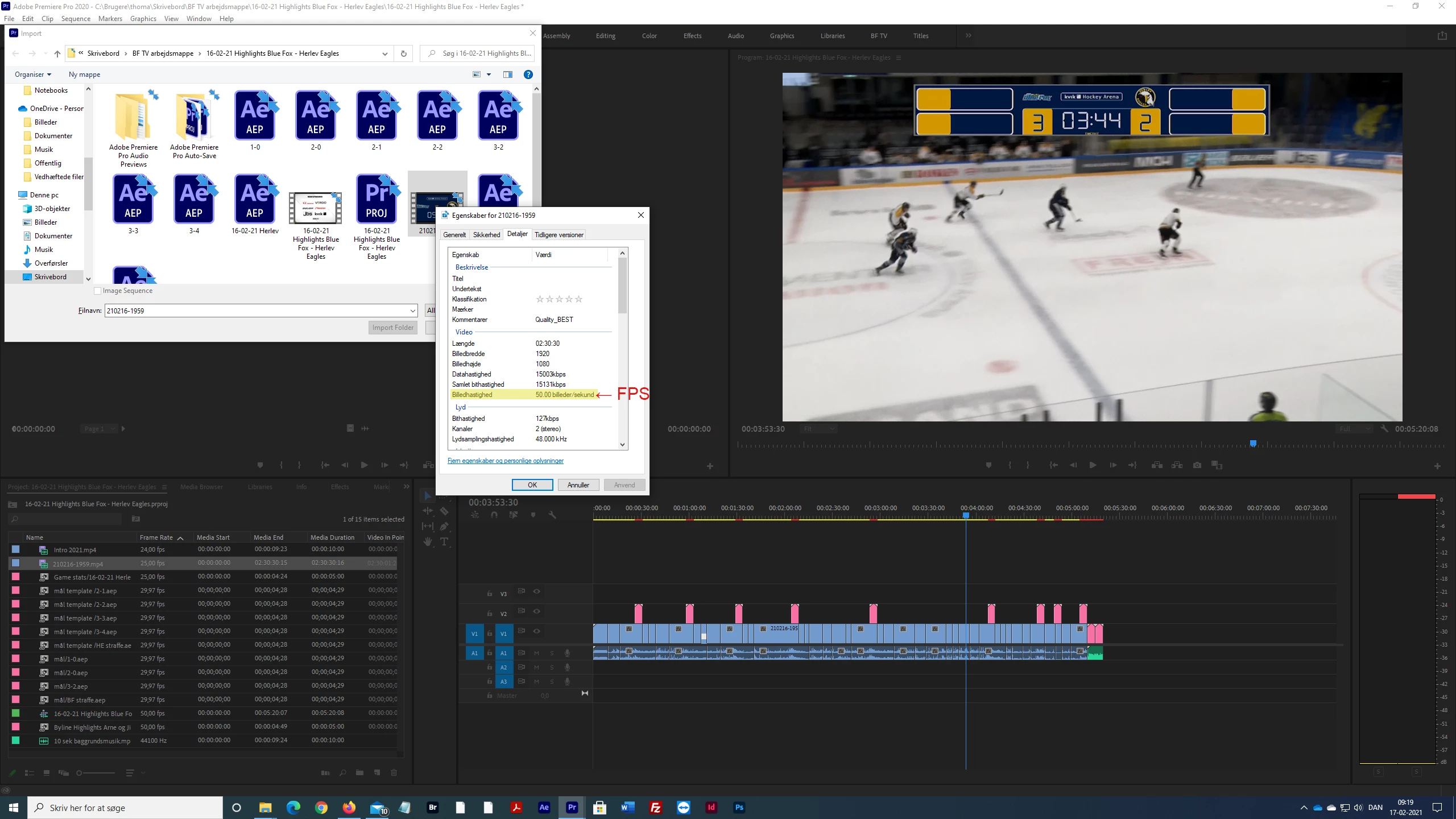Click Mark In in Program monitor
The height and width of the screenshot is (819, 1456).
1010,465
